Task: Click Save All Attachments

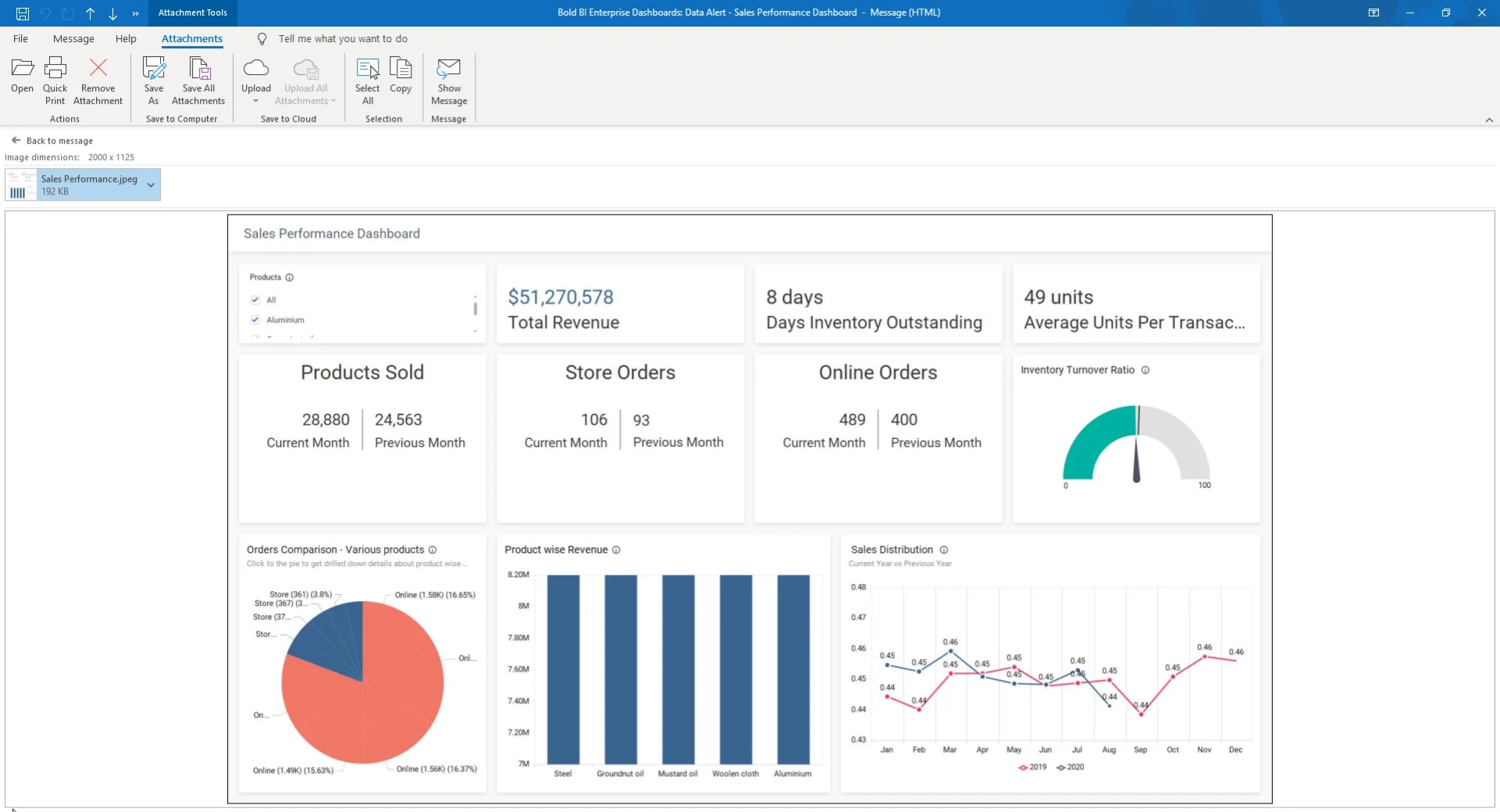Action: (198, 79)
